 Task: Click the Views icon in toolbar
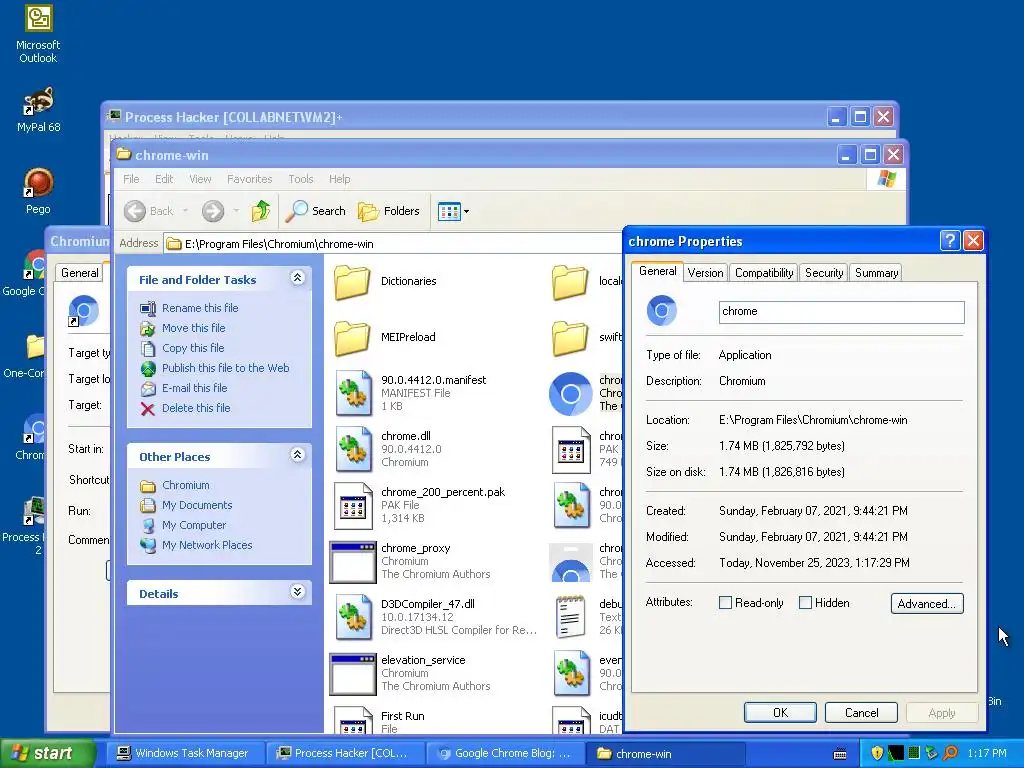[449, 212]
